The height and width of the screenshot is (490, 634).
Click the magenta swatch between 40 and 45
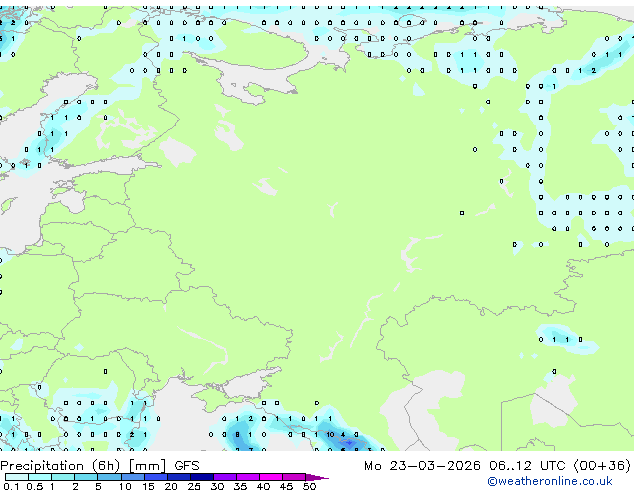pyautogui.click(x=271, y=477)
